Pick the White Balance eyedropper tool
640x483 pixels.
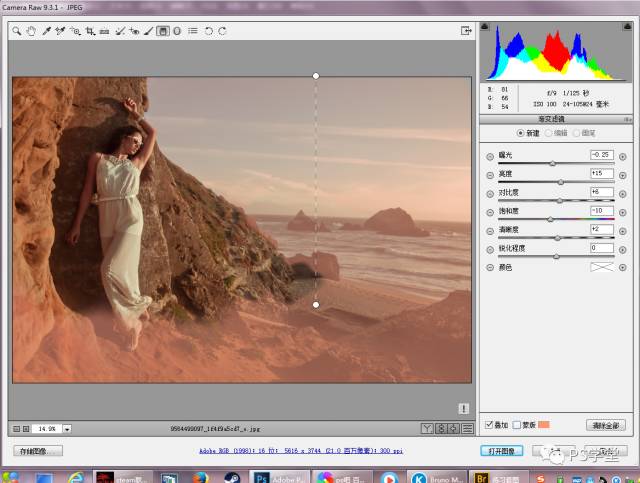[46, 32]
